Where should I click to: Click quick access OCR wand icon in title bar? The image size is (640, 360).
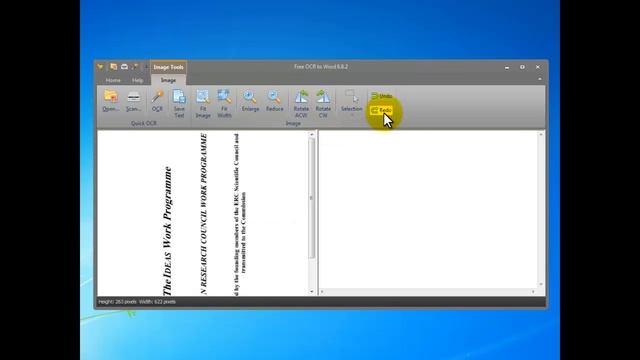click(135, 67)
